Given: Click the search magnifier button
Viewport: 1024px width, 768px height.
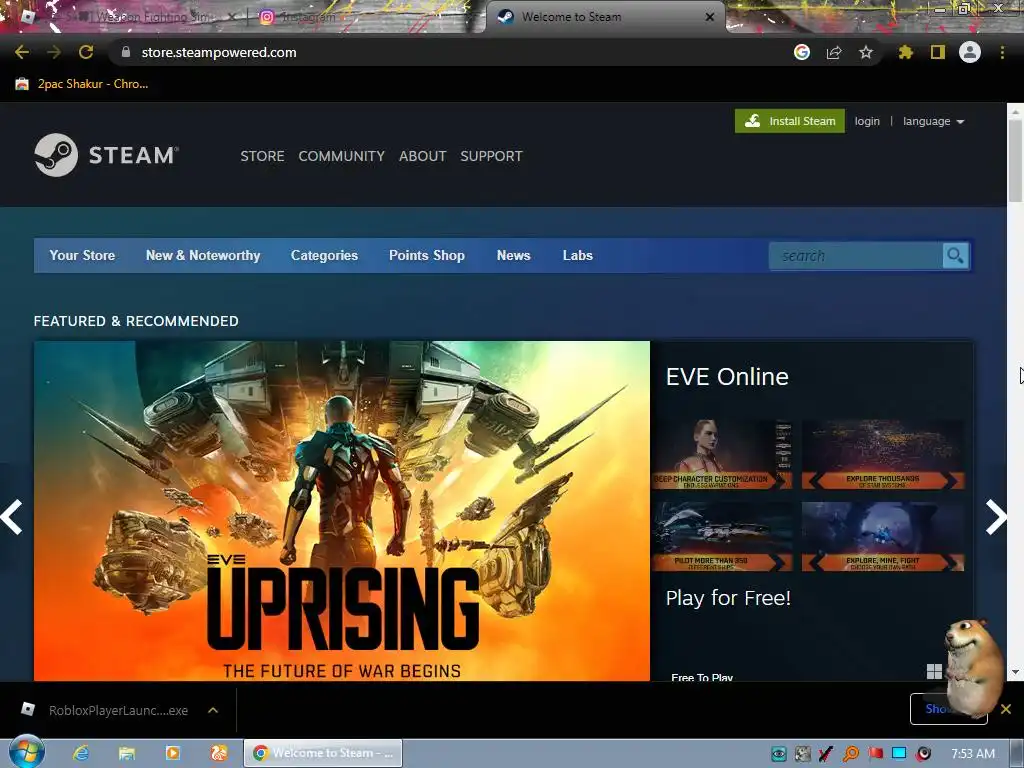Looking at the screenshot, I should tap(955, 255).
